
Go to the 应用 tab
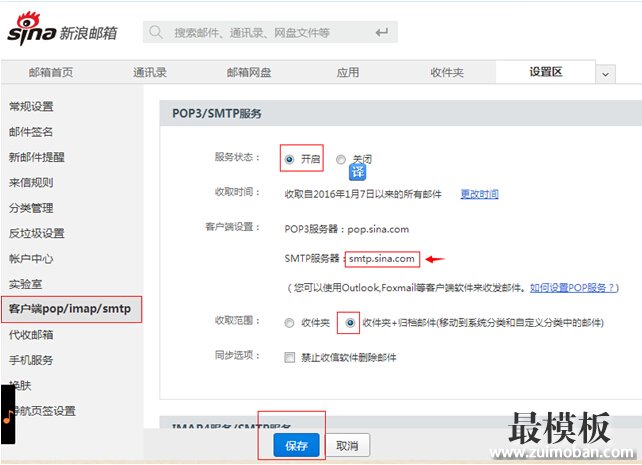pyautogui.click(x=348, y=72)
